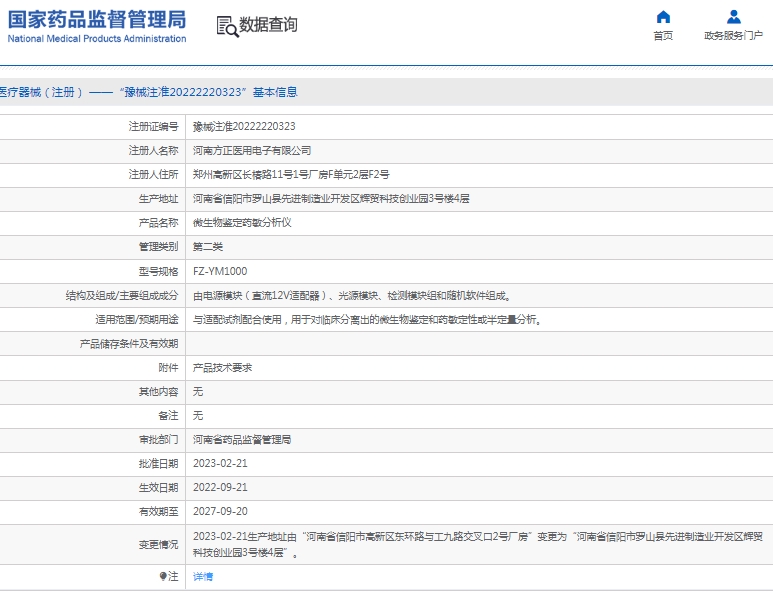This screenshot has width=773, height=597.
Task: Select the 注册人住所 address value
Action: tap(291, 175)
